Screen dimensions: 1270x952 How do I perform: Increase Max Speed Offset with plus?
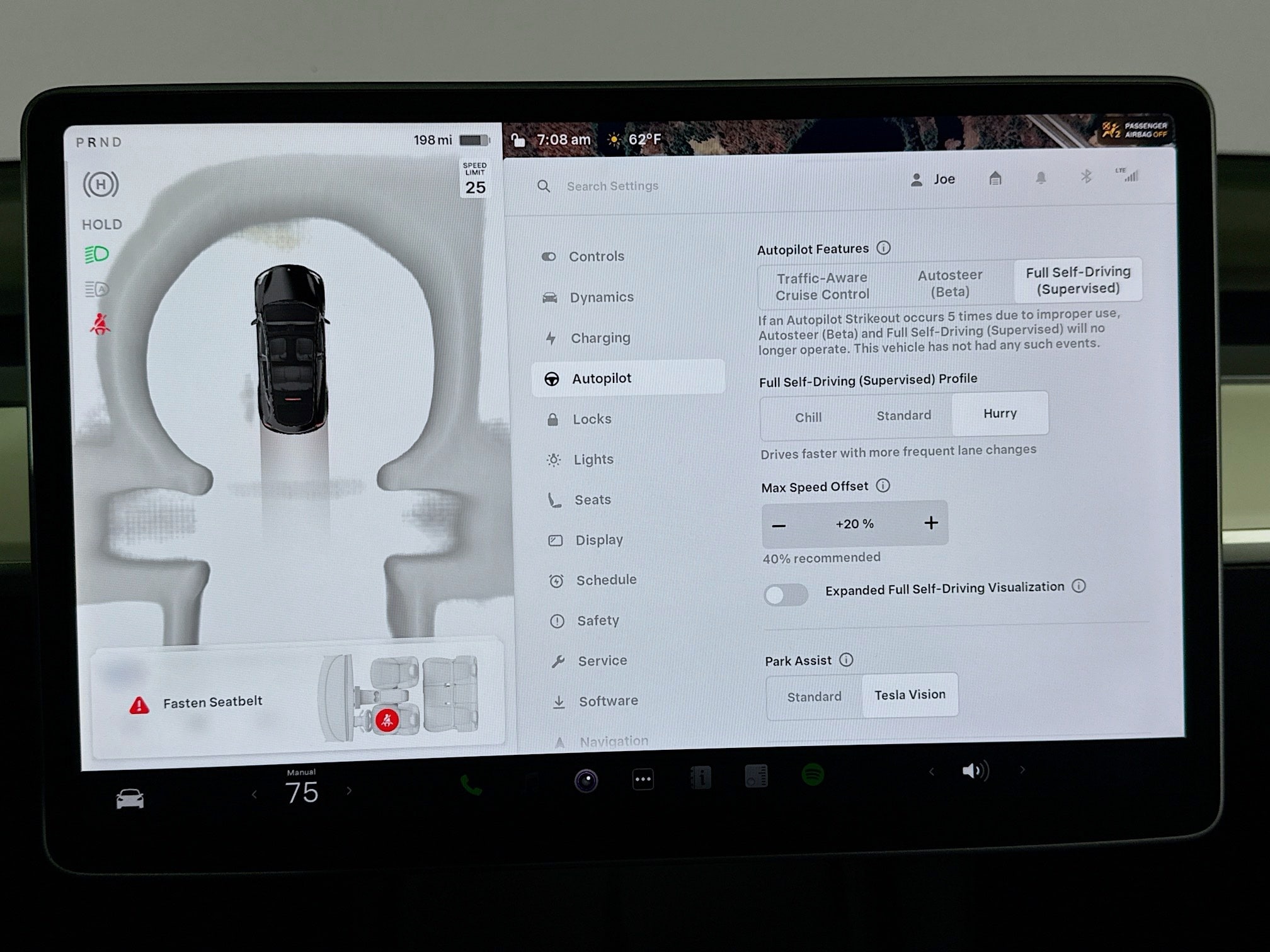pyautogui.click(x=931, y=523)
